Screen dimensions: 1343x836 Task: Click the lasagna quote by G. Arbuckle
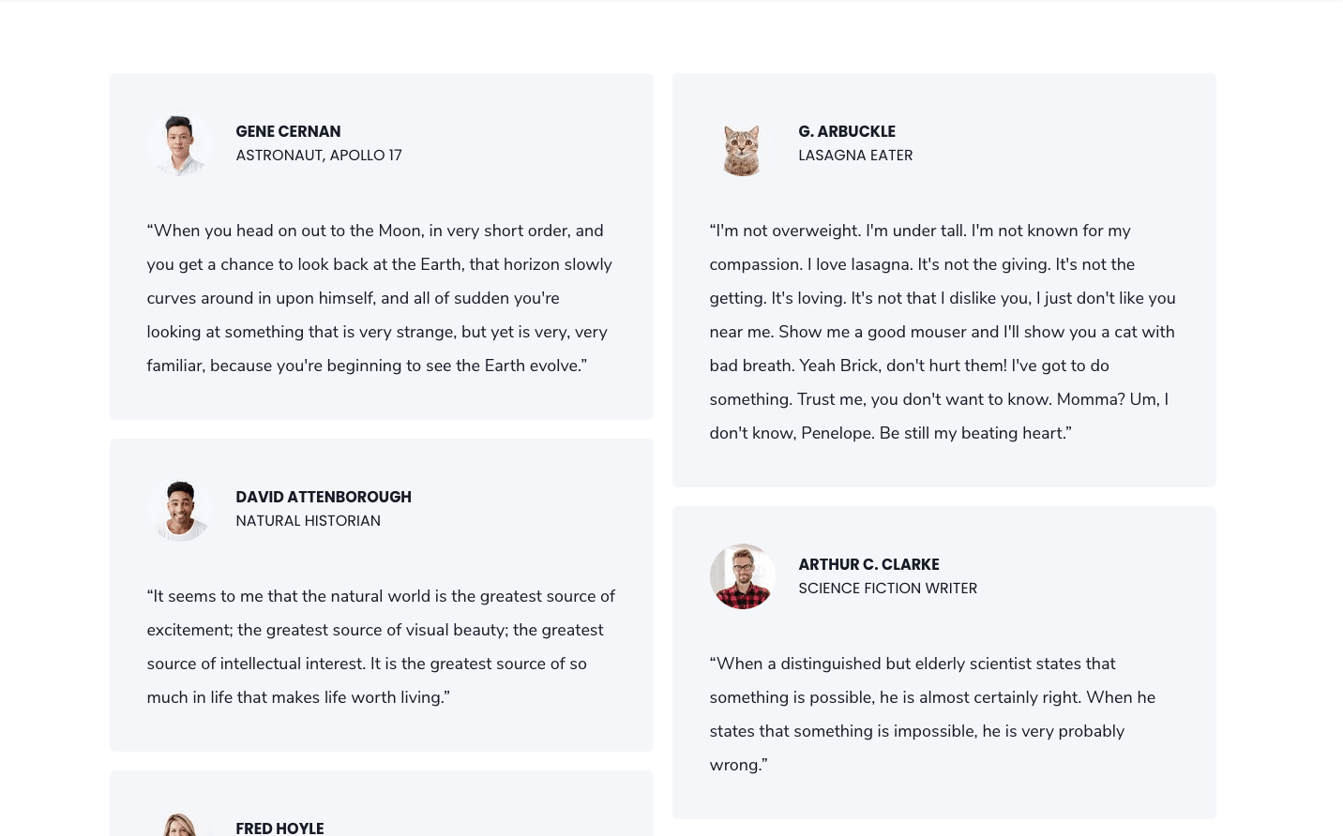pos(943,332)
